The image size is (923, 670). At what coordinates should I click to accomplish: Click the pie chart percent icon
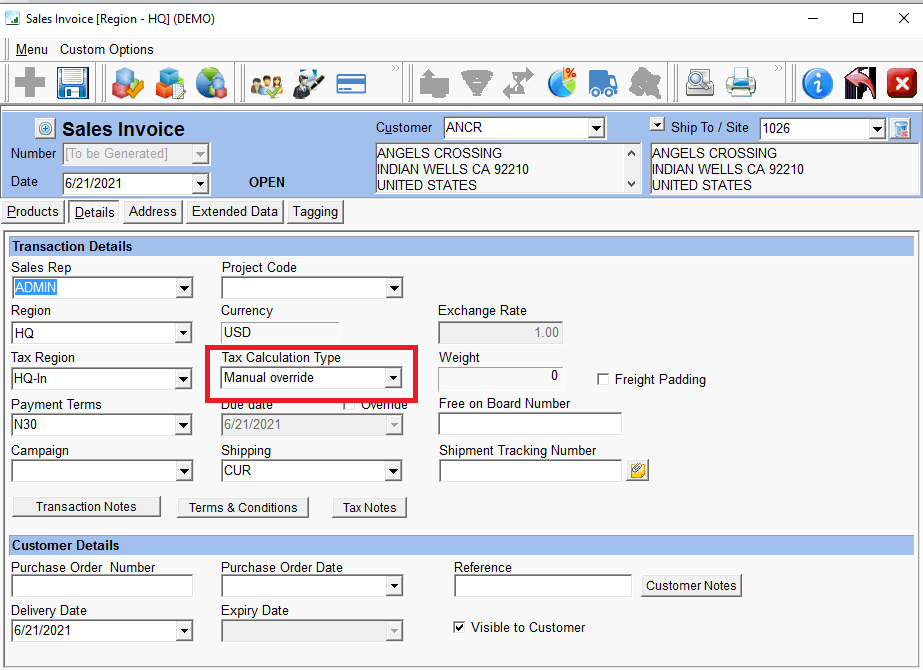[x=563, y=83]
